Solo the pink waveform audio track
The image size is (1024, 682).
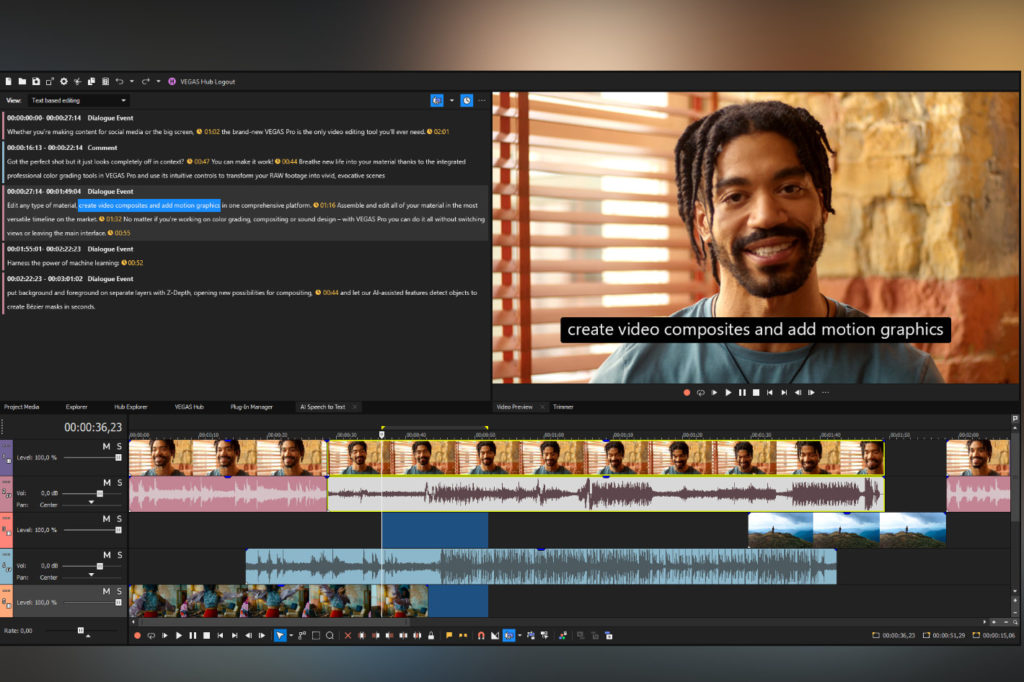coord(119,482)
